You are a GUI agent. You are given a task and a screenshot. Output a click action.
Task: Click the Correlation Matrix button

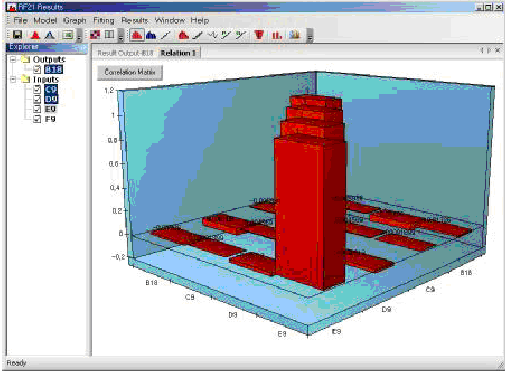(x=130, y=72)
